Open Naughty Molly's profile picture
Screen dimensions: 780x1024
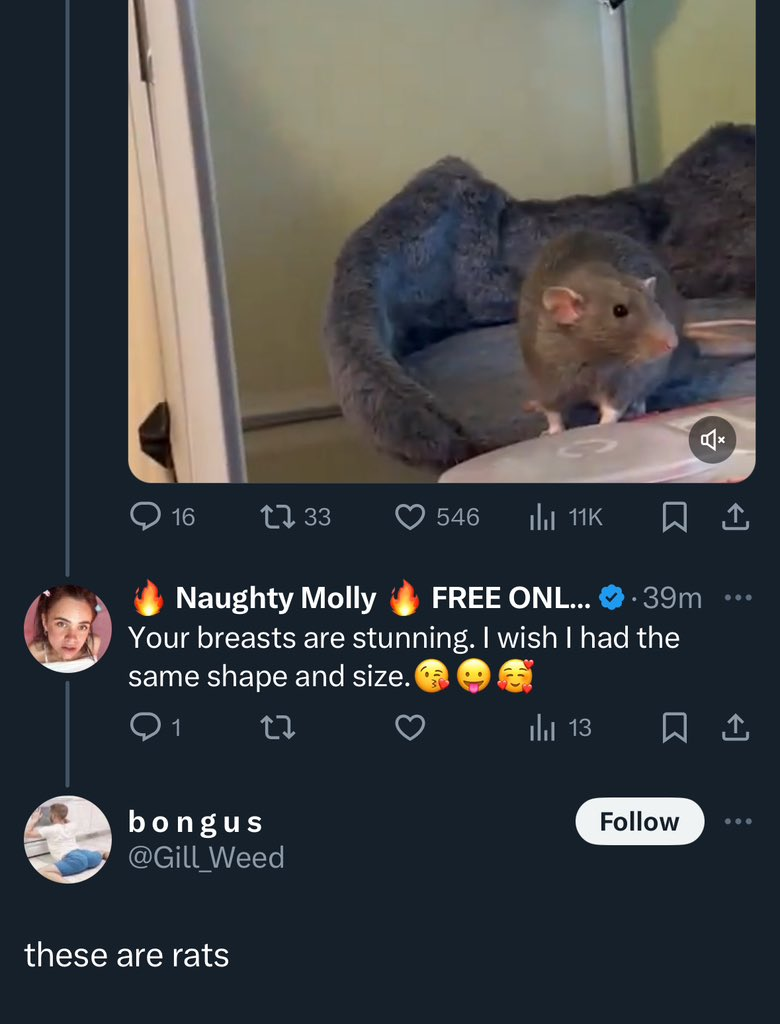[67, 628]
